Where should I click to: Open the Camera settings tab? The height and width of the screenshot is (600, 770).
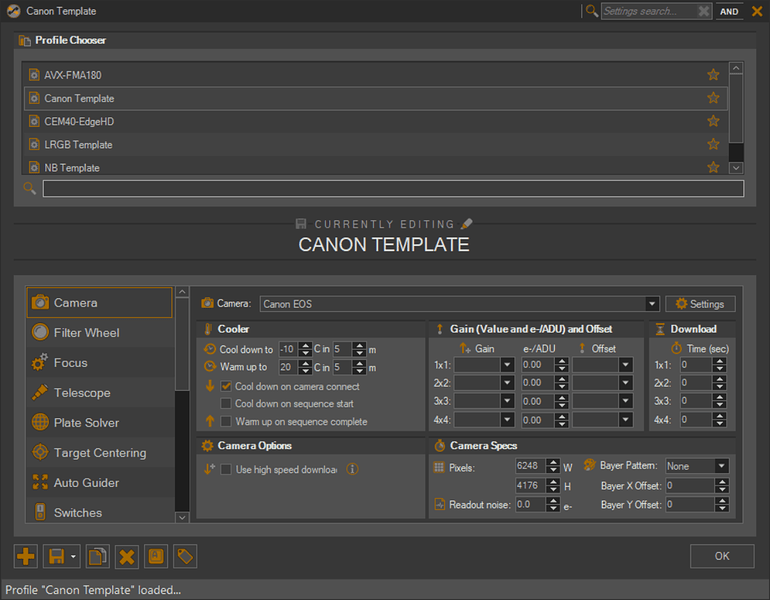[100, 302]
